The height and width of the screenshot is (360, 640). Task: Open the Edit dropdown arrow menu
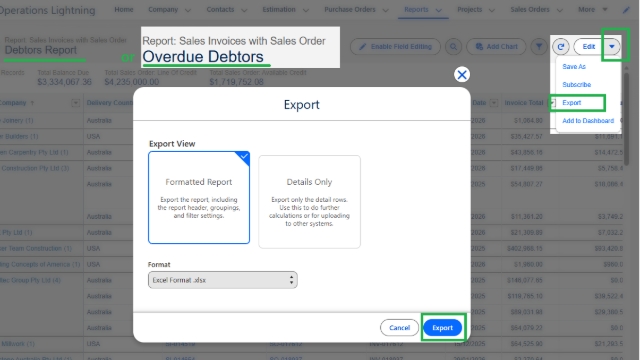[x=612, y=47]
